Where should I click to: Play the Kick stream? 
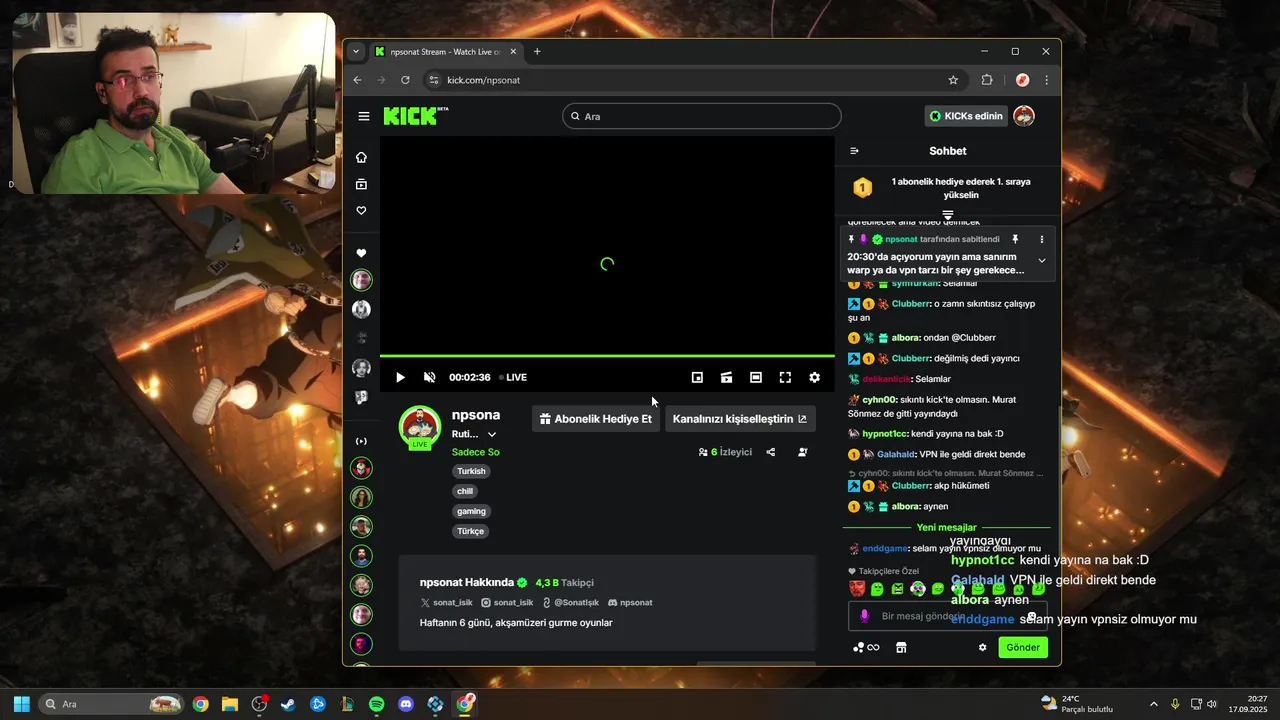pos(400,377)
